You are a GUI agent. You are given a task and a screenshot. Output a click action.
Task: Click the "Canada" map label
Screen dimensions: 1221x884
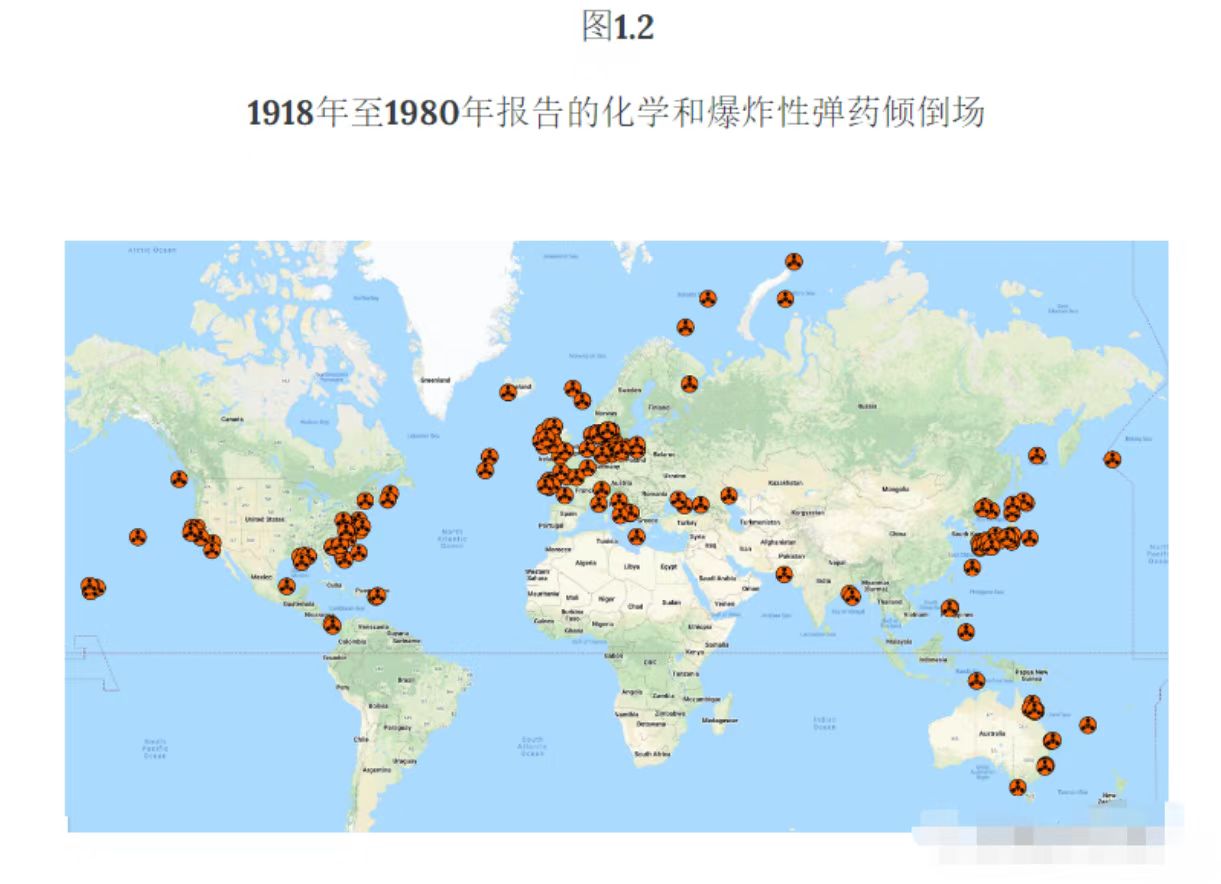click(x=232, y=419)
